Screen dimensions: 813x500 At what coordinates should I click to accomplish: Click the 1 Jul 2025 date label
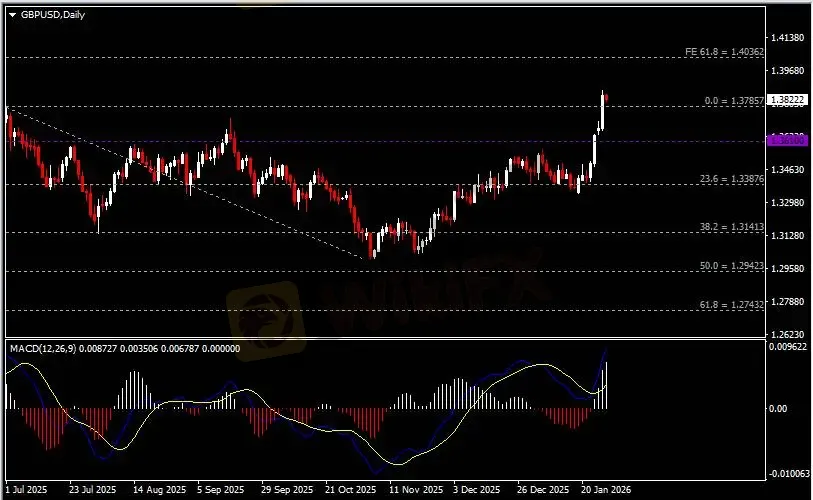27,491
